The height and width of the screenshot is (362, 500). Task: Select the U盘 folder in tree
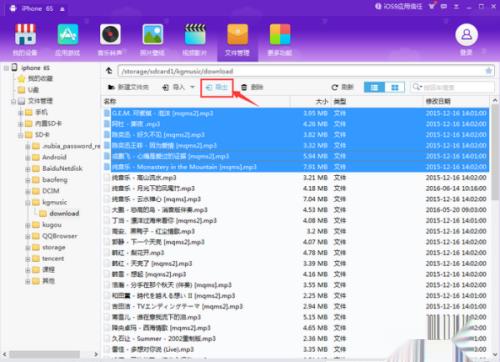(x=33, y=90)
